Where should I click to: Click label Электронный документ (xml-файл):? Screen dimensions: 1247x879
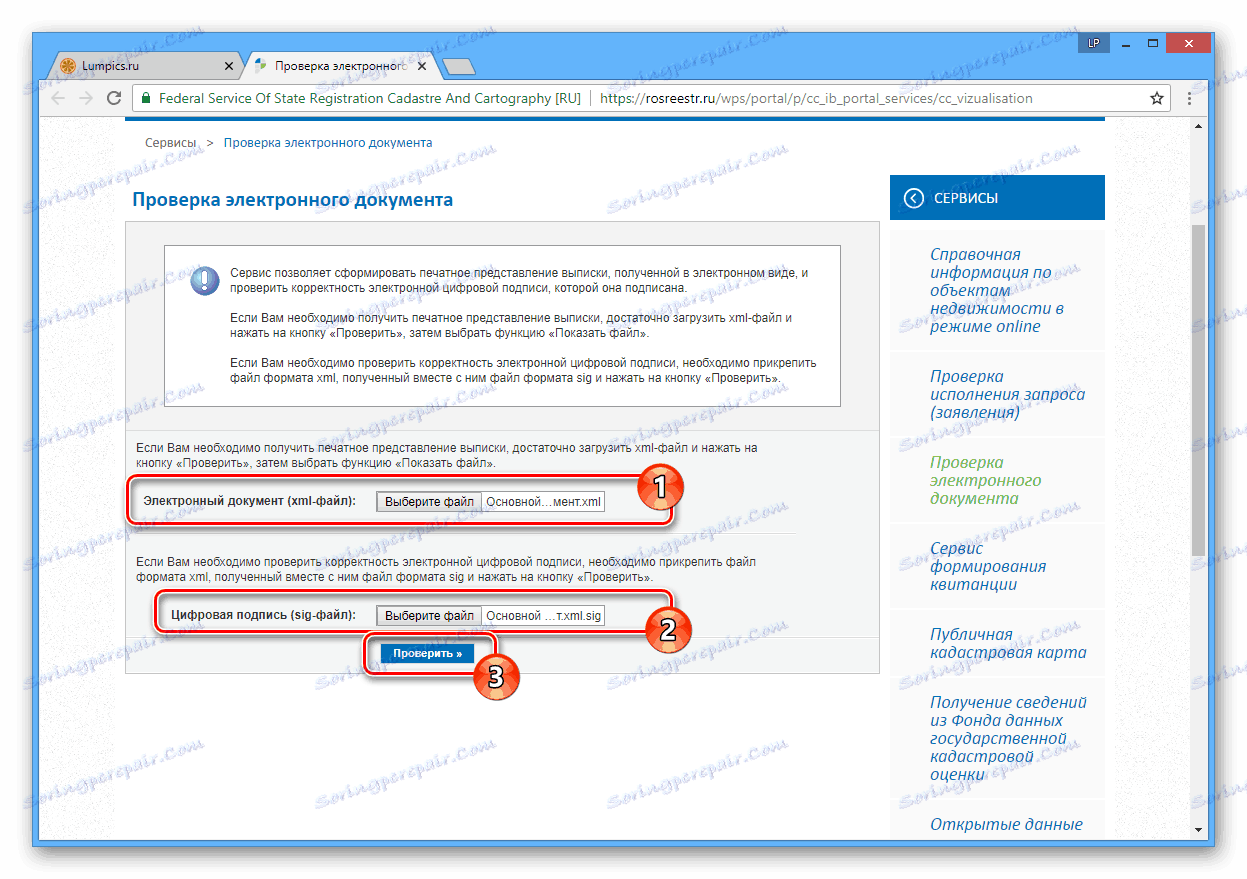[249, 500]
